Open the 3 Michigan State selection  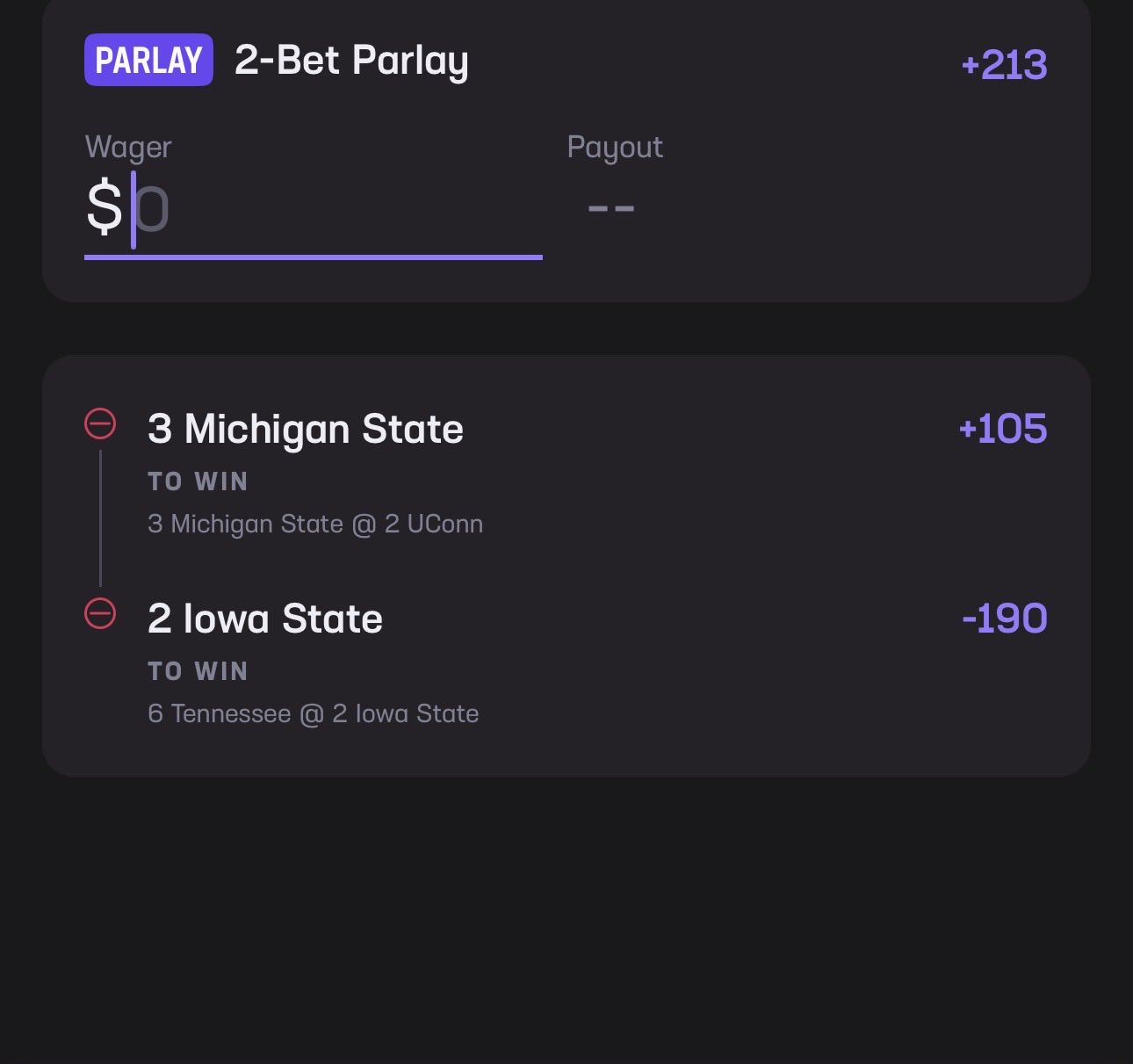pyautogui.click(x=306, y=429)
